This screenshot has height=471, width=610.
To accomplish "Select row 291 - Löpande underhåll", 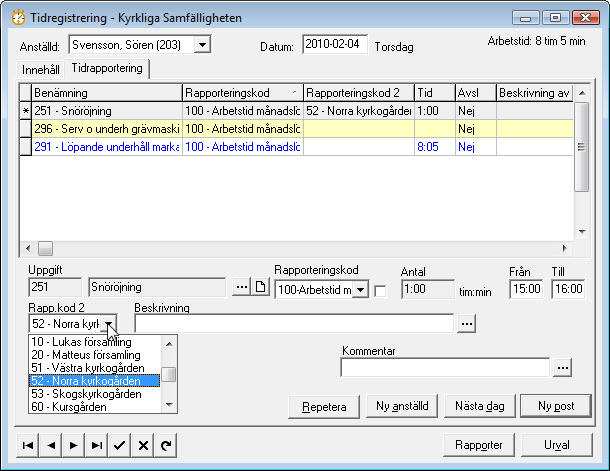I will (x=296, y=147).
